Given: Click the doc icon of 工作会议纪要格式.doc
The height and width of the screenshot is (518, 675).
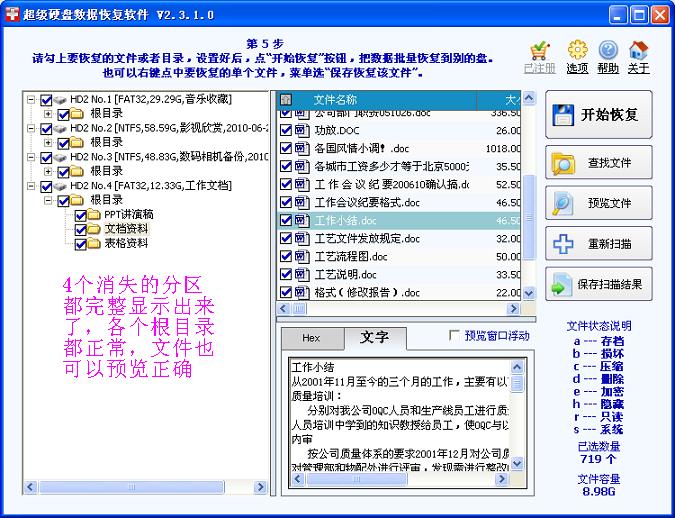Looking at the screenshot, I should [x=302, y=202].
